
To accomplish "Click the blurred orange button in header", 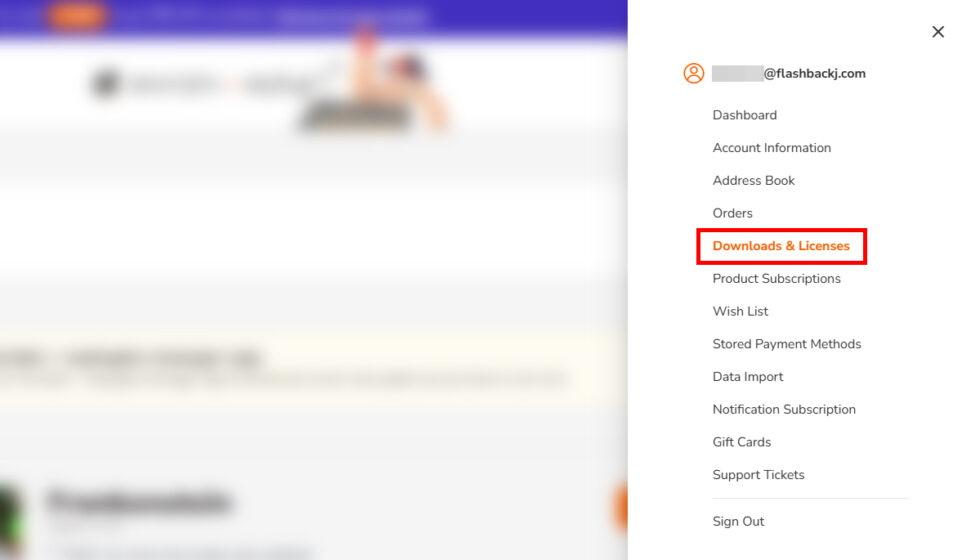I will pyautogui.click(x=77, y=16).
